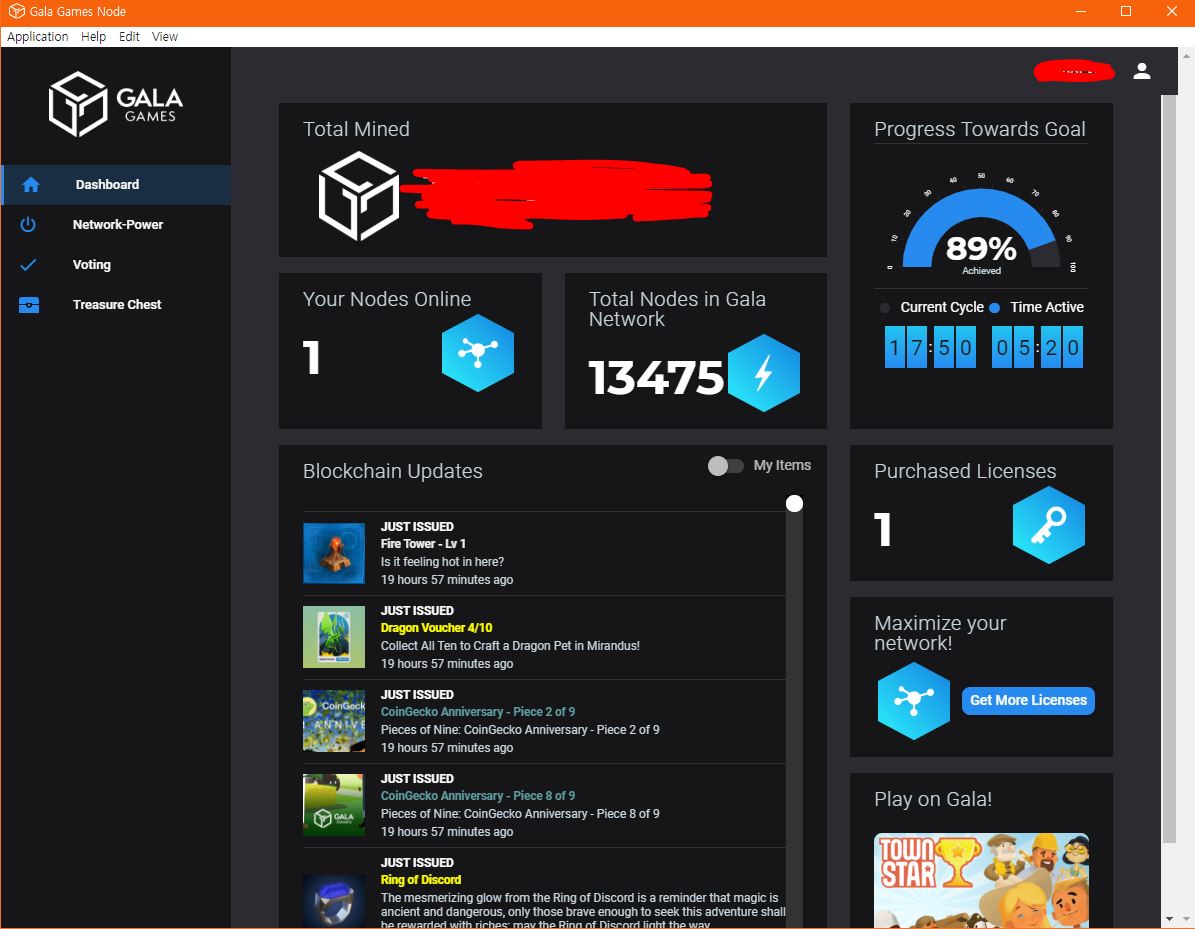Click the Fire Tower thumbnail image
The width and height of the screenshot is (1195, 929).
pyautogui.click(x=334, y=553)
